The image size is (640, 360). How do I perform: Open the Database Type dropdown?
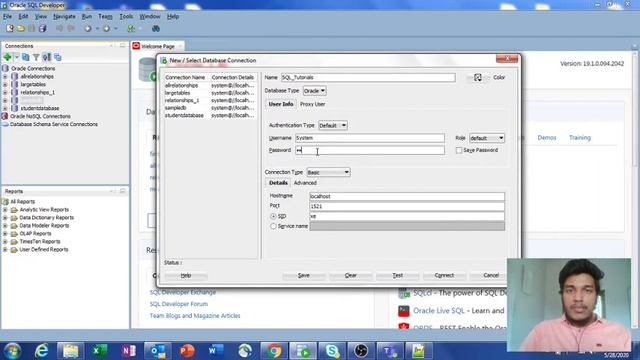pos(314,91)
